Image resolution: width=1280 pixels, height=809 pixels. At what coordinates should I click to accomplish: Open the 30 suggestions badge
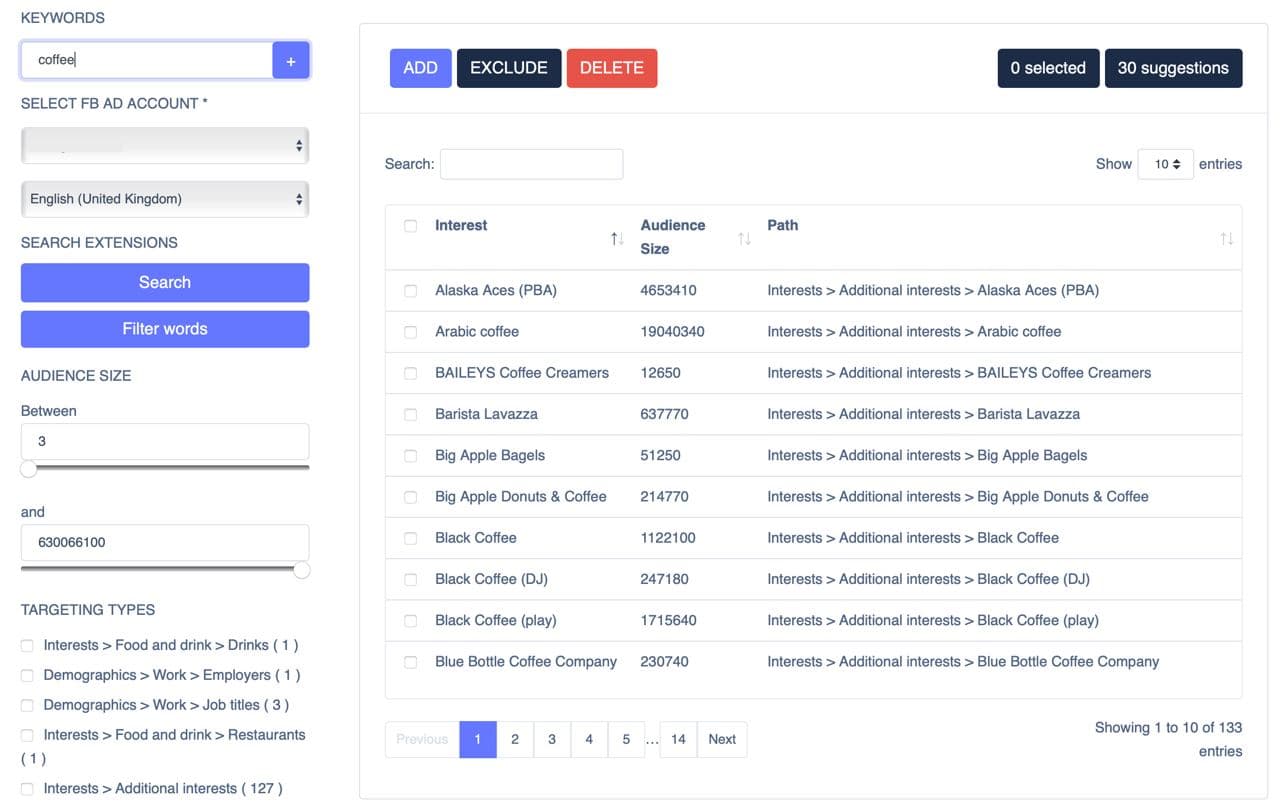(x=1173, y=68)
